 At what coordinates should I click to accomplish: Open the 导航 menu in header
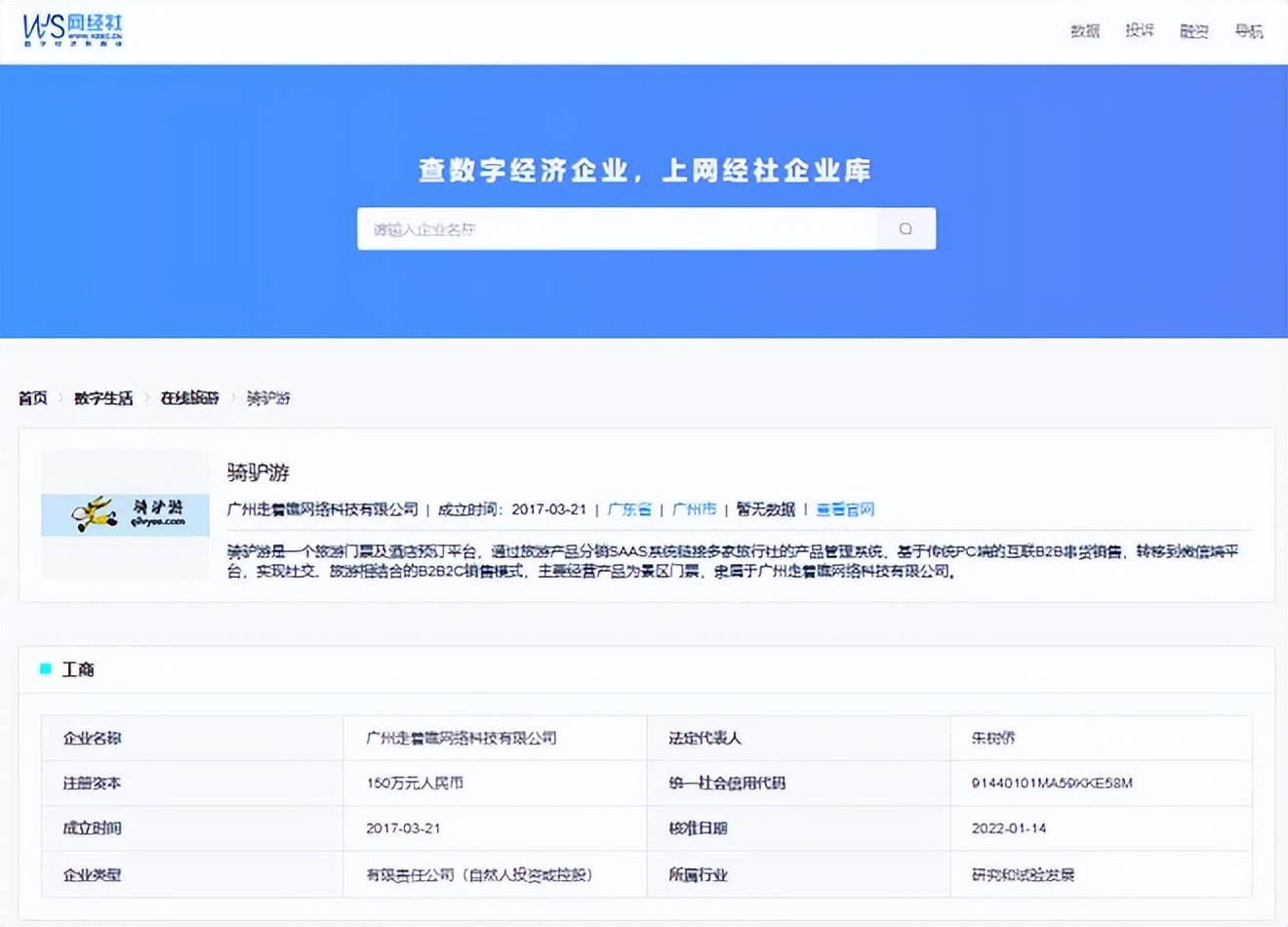coord(1248,31)
